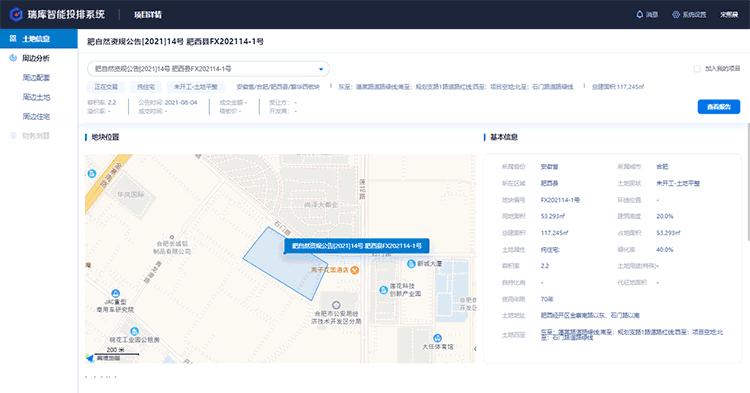750x393 pixels.
Task: Click the orange restaurant marker by 离子花园酒店
Action: (354, 270)
